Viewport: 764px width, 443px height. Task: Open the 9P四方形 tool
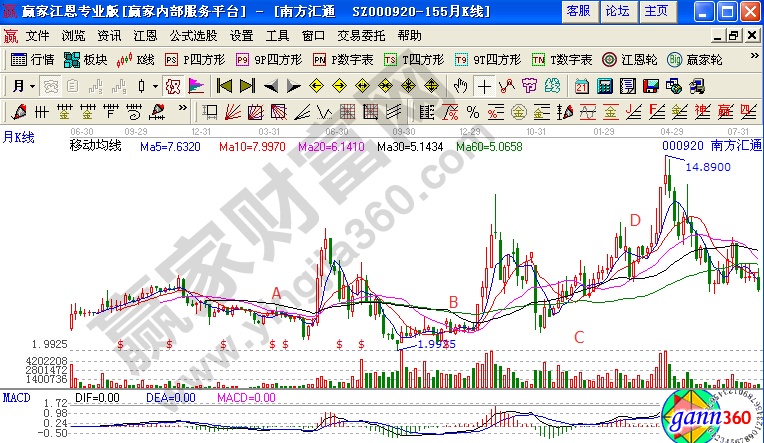[x=269, y=60]
